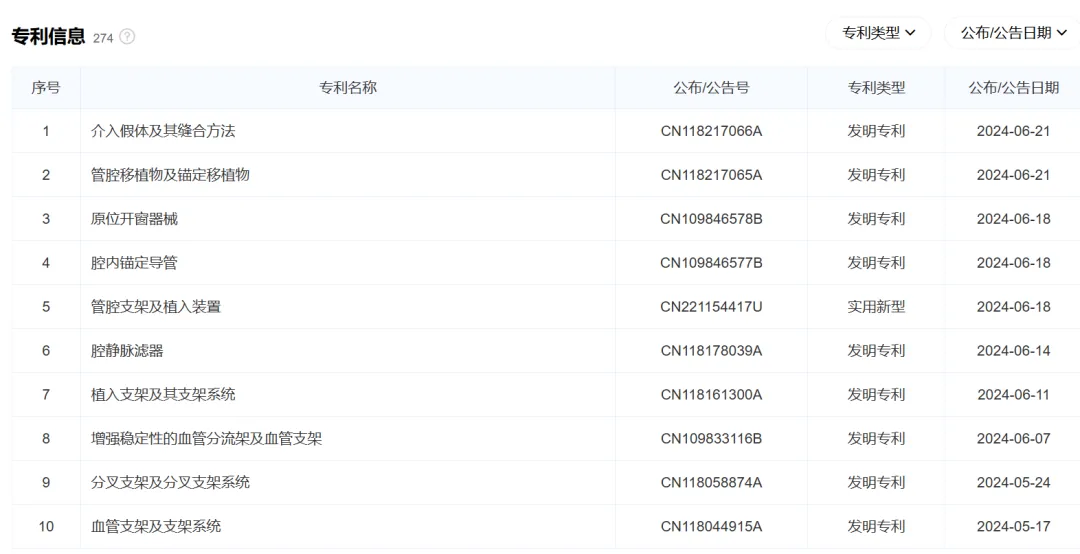
Task: Click patent 管腔支架及植入装置
Action: click(x=156, y=307)
